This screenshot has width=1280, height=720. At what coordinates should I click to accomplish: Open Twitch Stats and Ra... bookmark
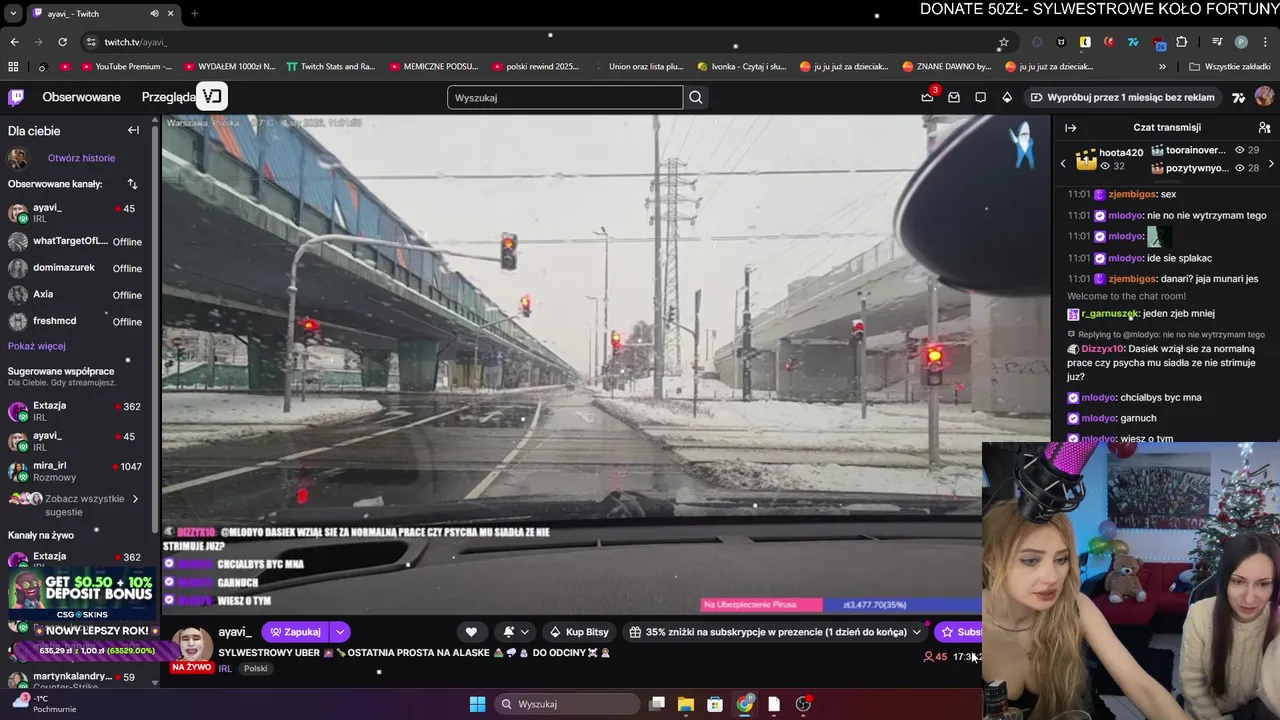330,67
